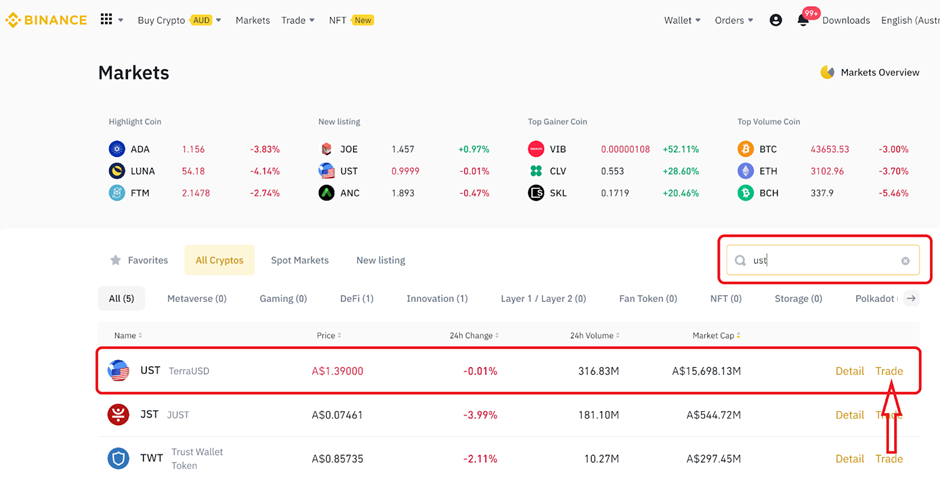The image size is (940, 480).
Task: Sort the table by 24h Volume
Action: coord(595,336)
